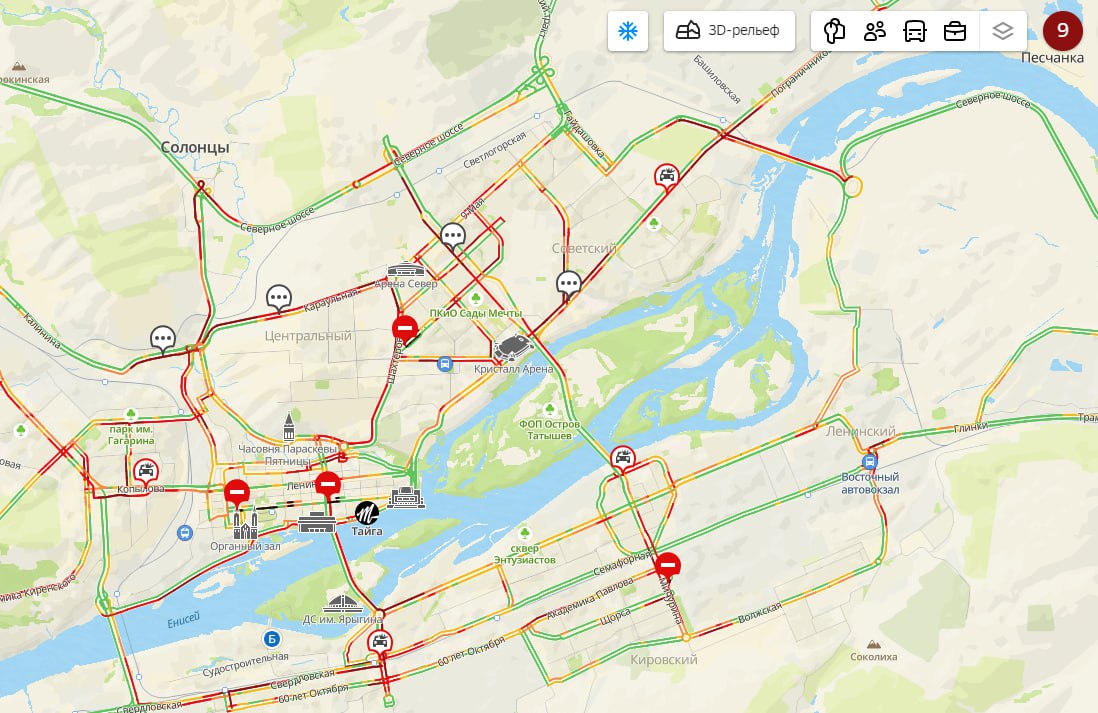Viewport: 1098px width, 713px height.
Task: Click the Органный зал landmark icon
Action: [x=245, y=525]
